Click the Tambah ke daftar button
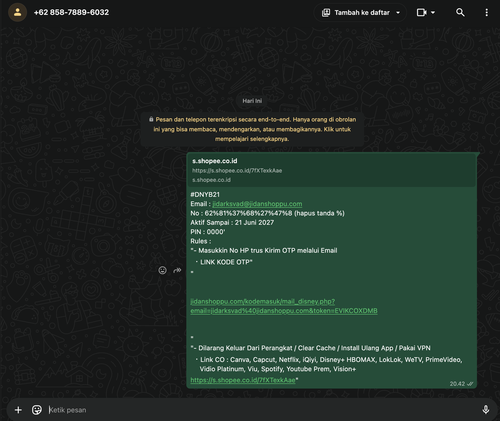Viewport: 500px width, 421px height. [x=360, y=13]
